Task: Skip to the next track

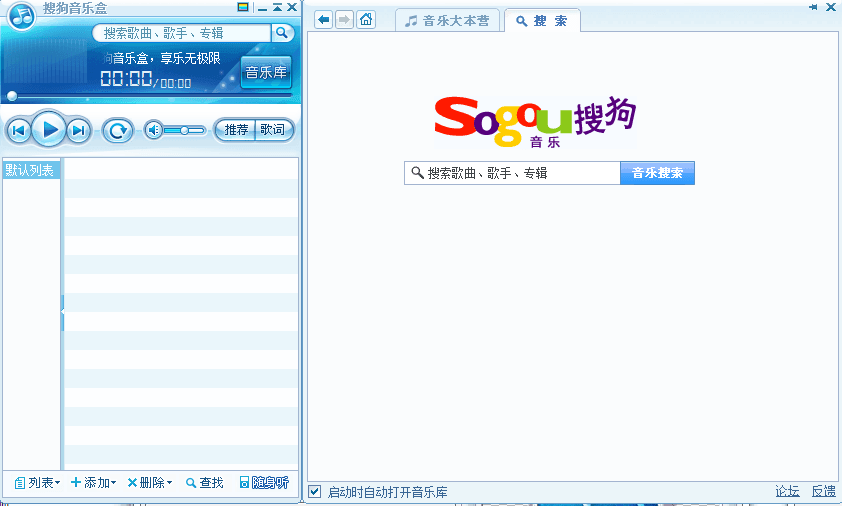Action: pyautogui.click(x=79, y=130)
